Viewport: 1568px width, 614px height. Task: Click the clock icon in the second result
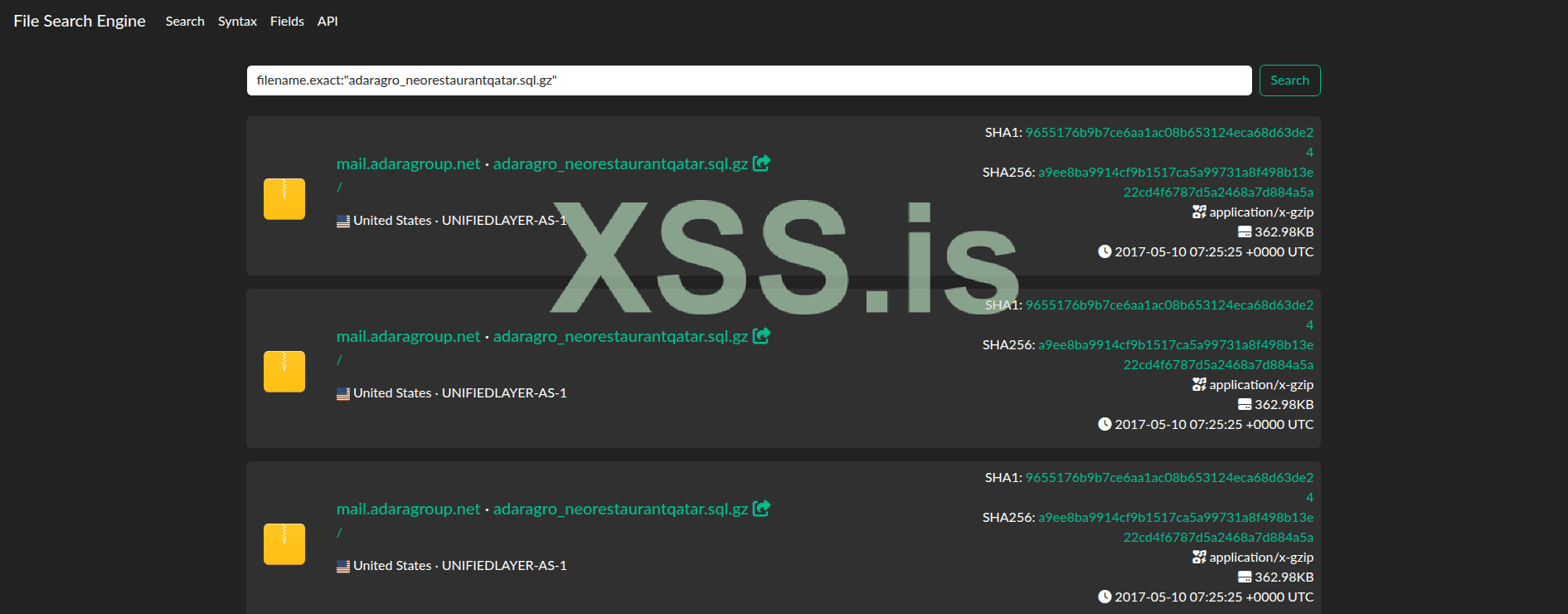tap(1104, 424)
